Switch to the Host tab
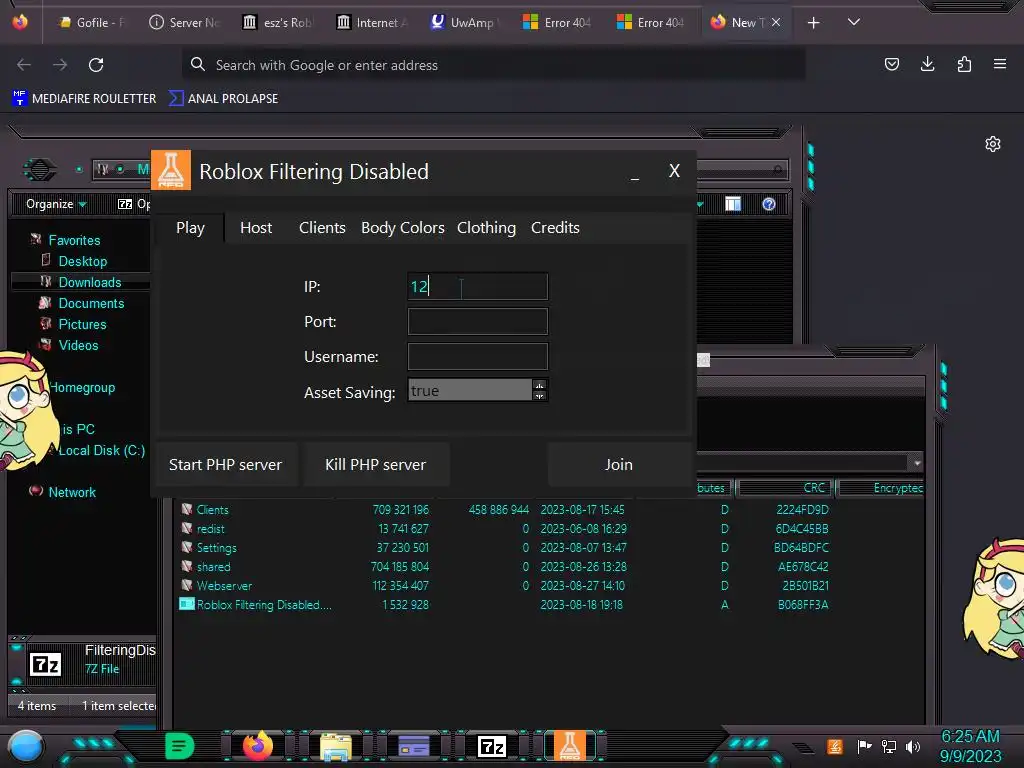 255,228
